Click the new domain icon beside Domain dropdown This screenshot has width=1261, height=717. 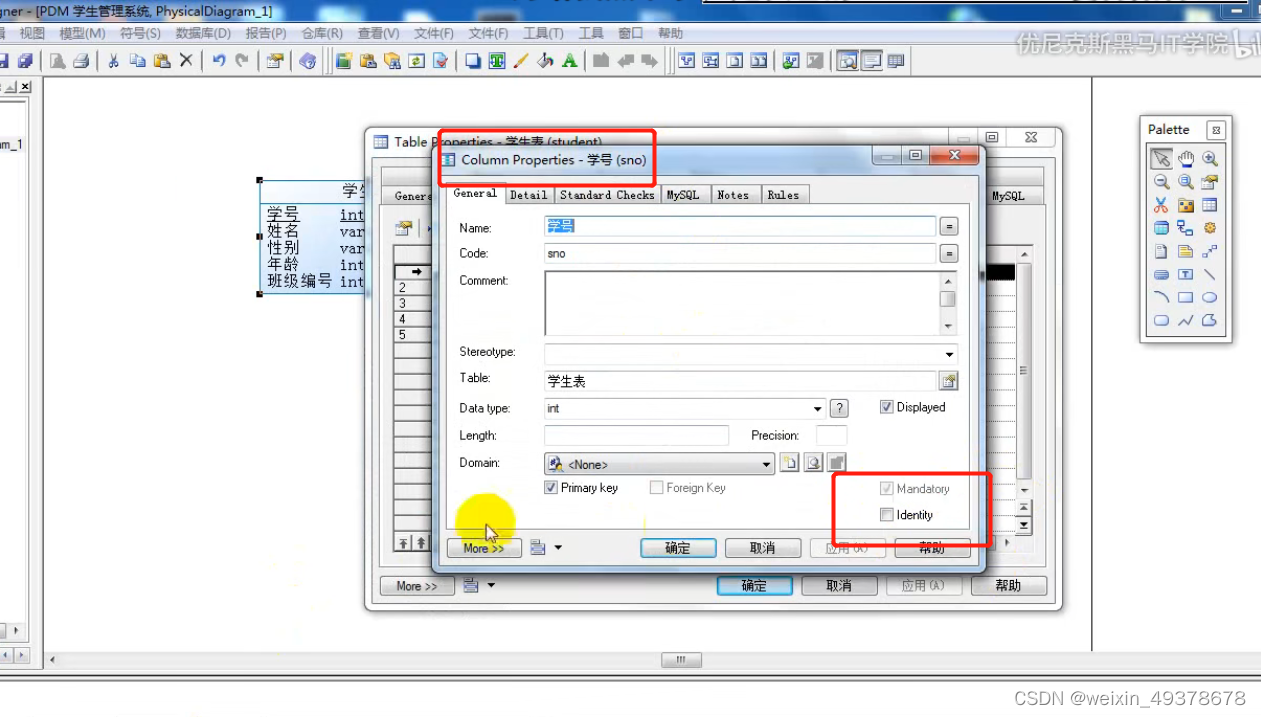pos(790,463)
